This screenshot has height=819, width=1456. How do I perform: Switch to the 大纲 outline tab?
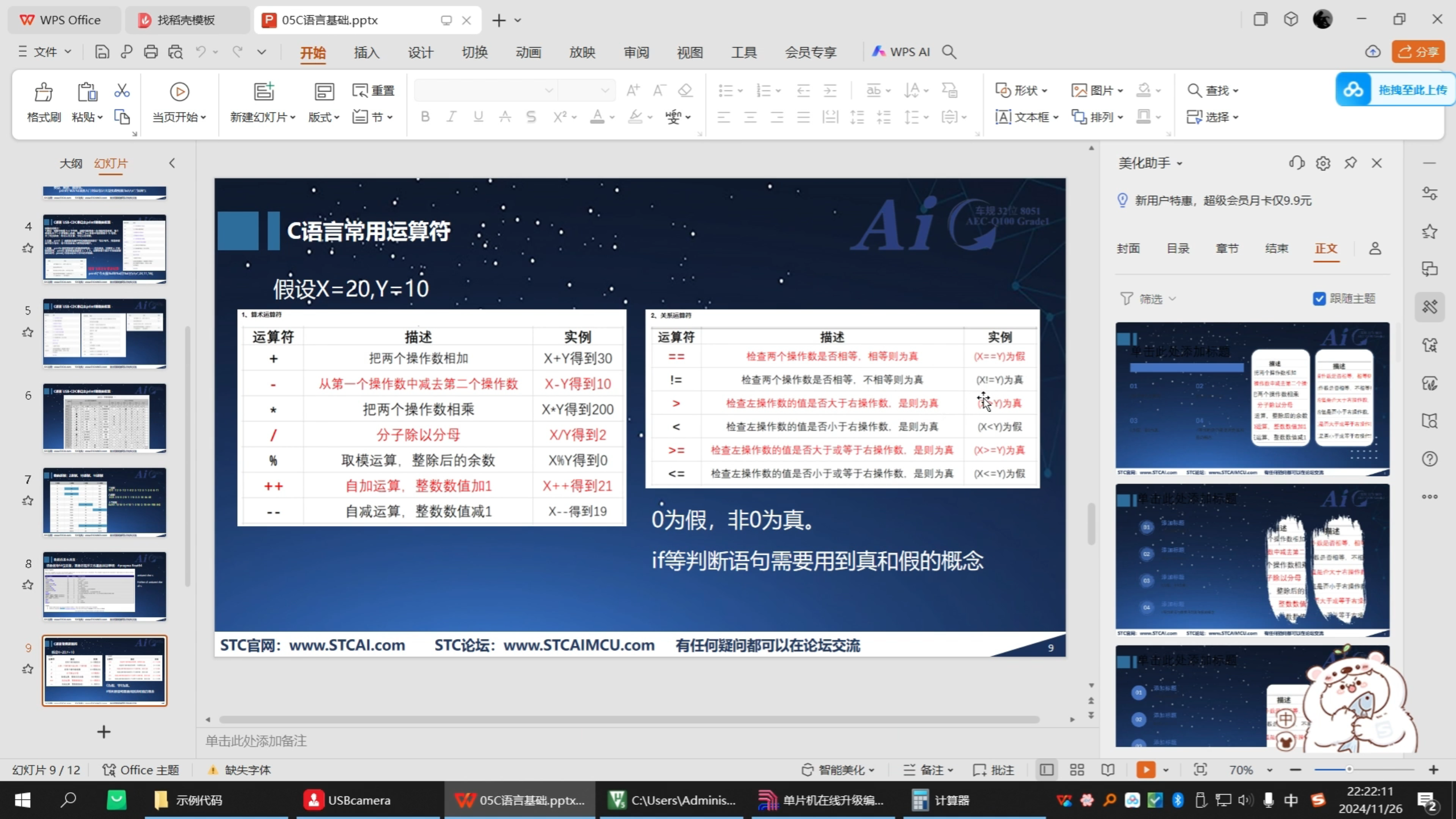[x=71, y=164]
